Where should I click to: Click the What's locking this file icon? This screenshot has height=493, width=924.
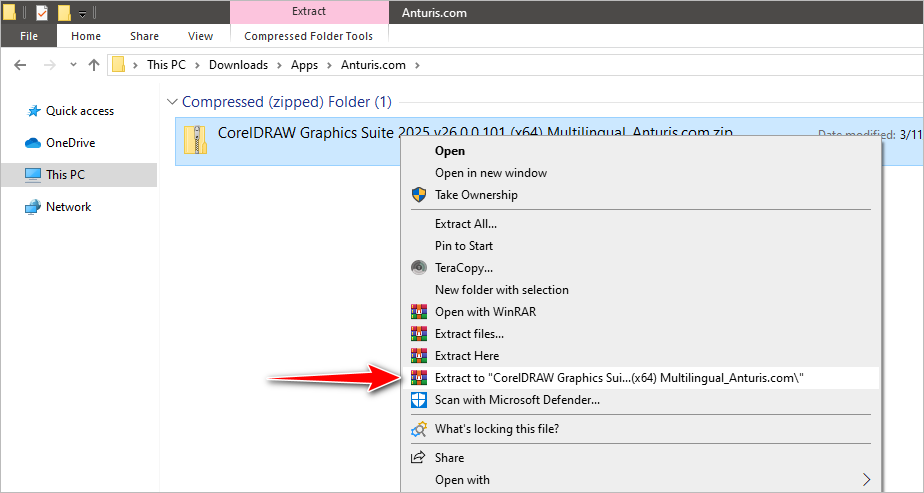(x=419, y=429)
